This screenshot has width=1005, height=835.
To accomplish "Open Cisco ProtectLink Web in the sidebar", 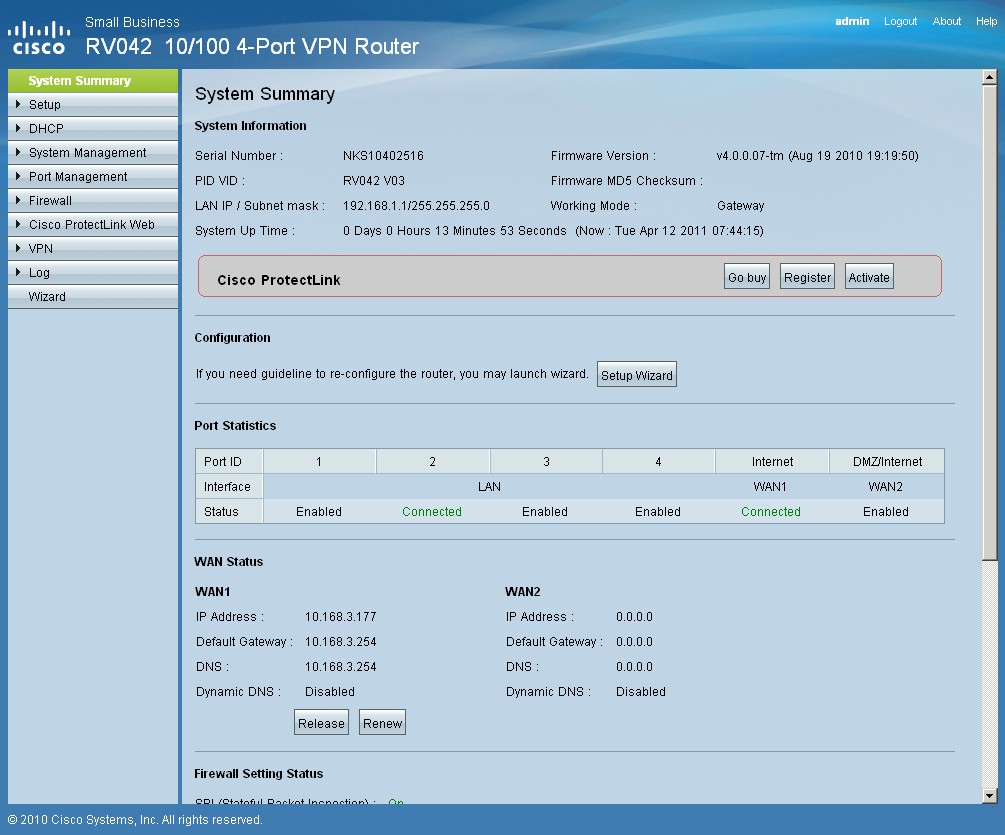I will click(x=93, y=224).
